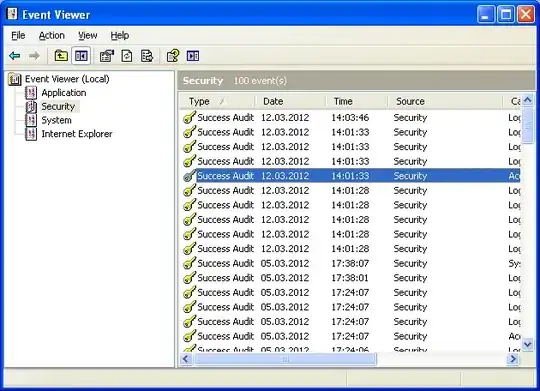This screenshot has width=540, height=391.
Task: Click key icon of the 17:38:07 event
Action: (189, 263)
